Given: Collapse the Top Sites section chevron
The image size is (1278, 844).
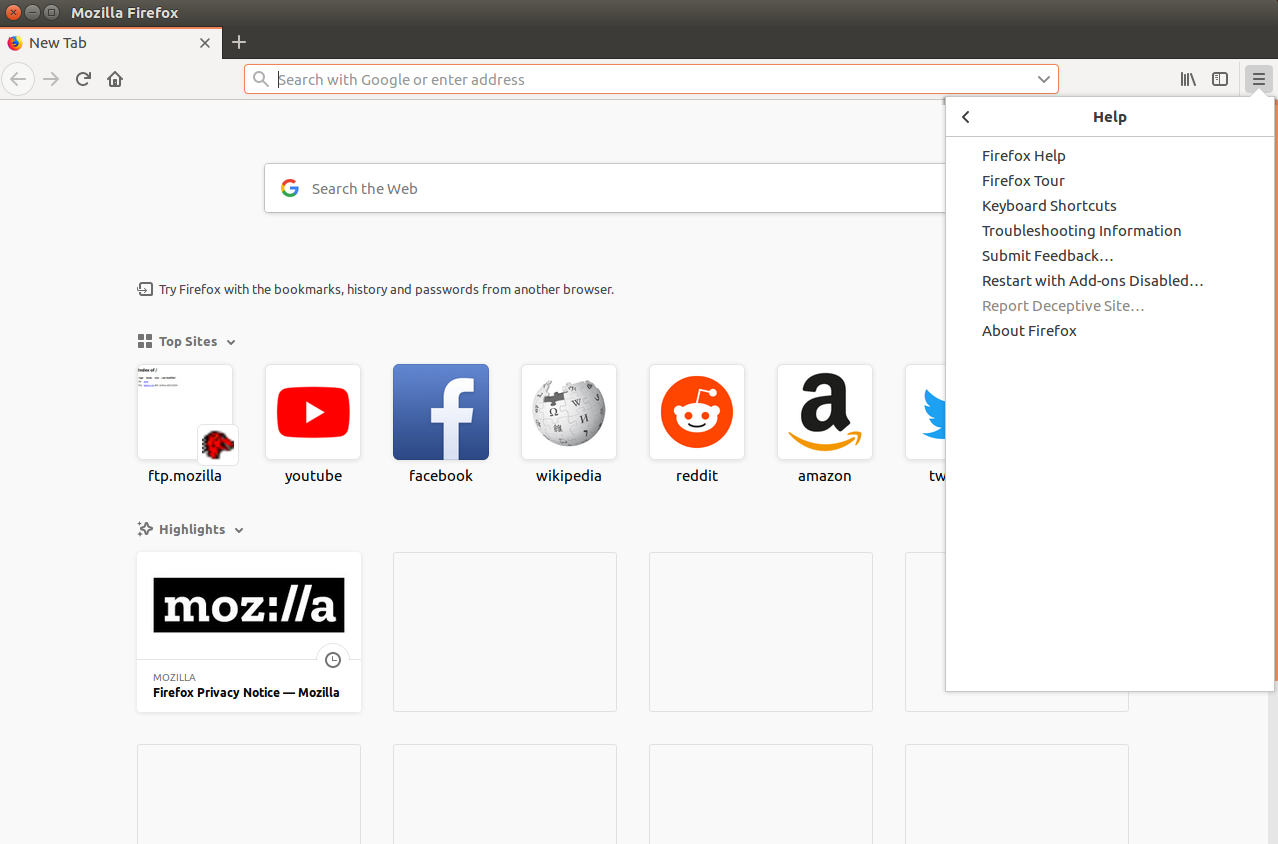Looking at the screenshot, I should (x=231, y=342).
